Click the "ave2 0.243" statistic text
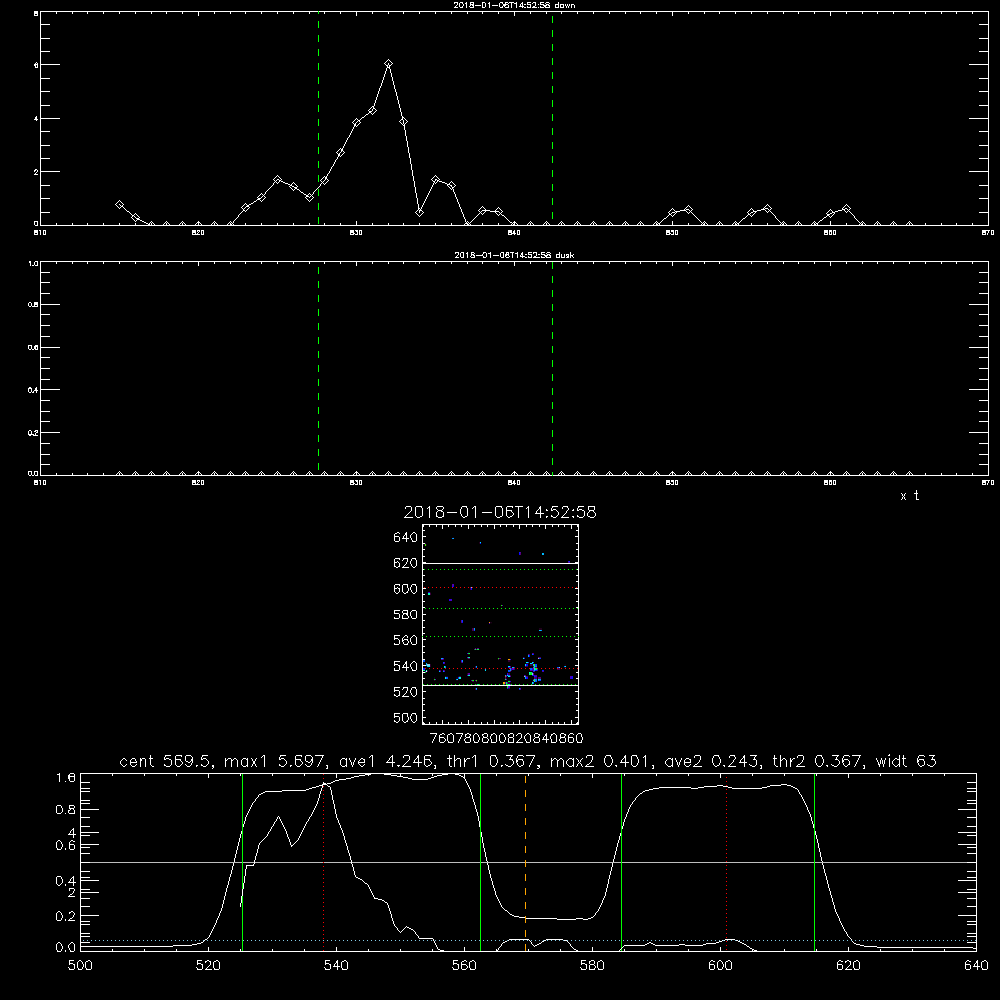 pos(713,761)
